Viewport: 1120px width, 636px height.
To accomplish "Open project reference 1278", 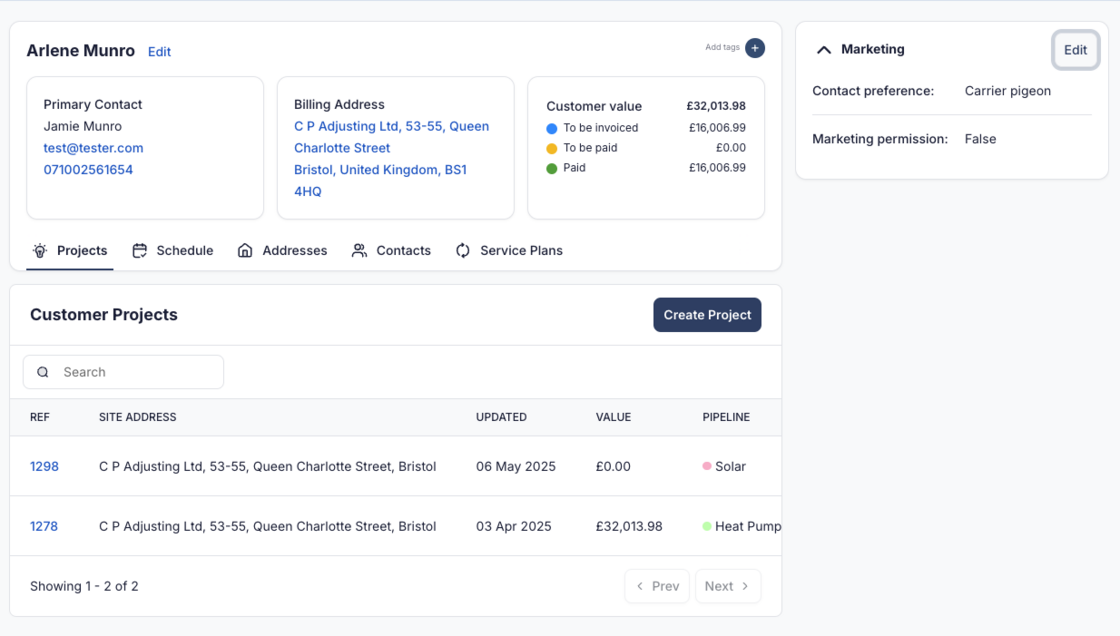I will tap(44, 526).
